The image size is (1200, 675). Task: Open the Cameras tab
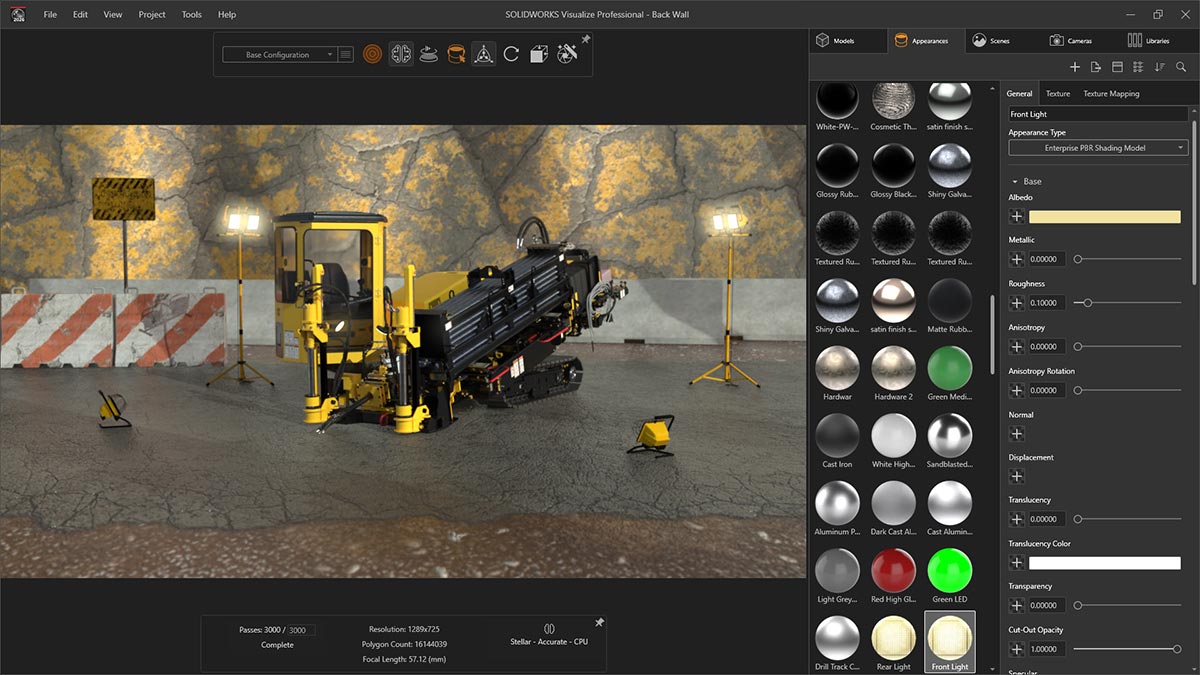(1071, 41)
